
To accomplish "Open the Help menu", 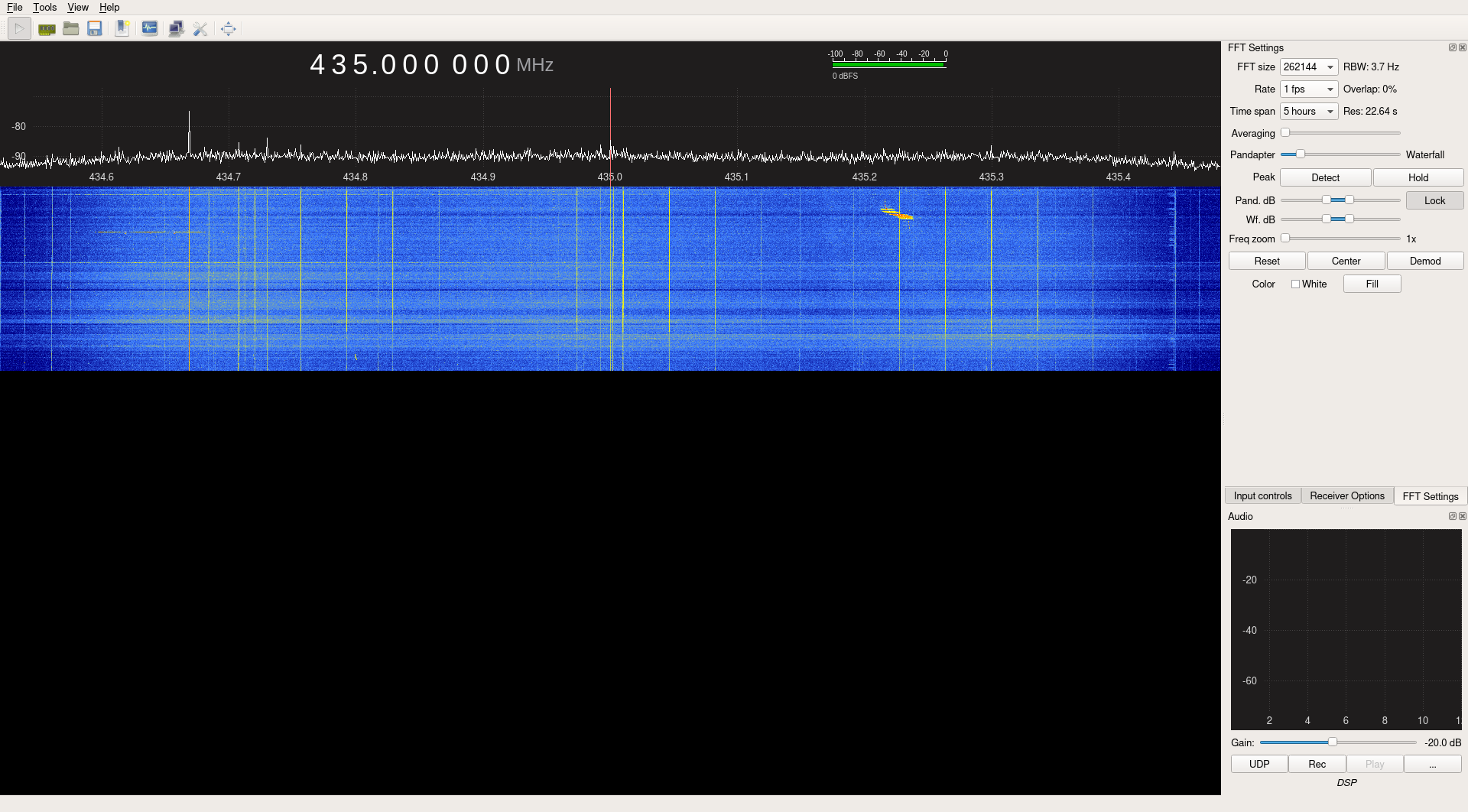I will [x=109, y=8].
